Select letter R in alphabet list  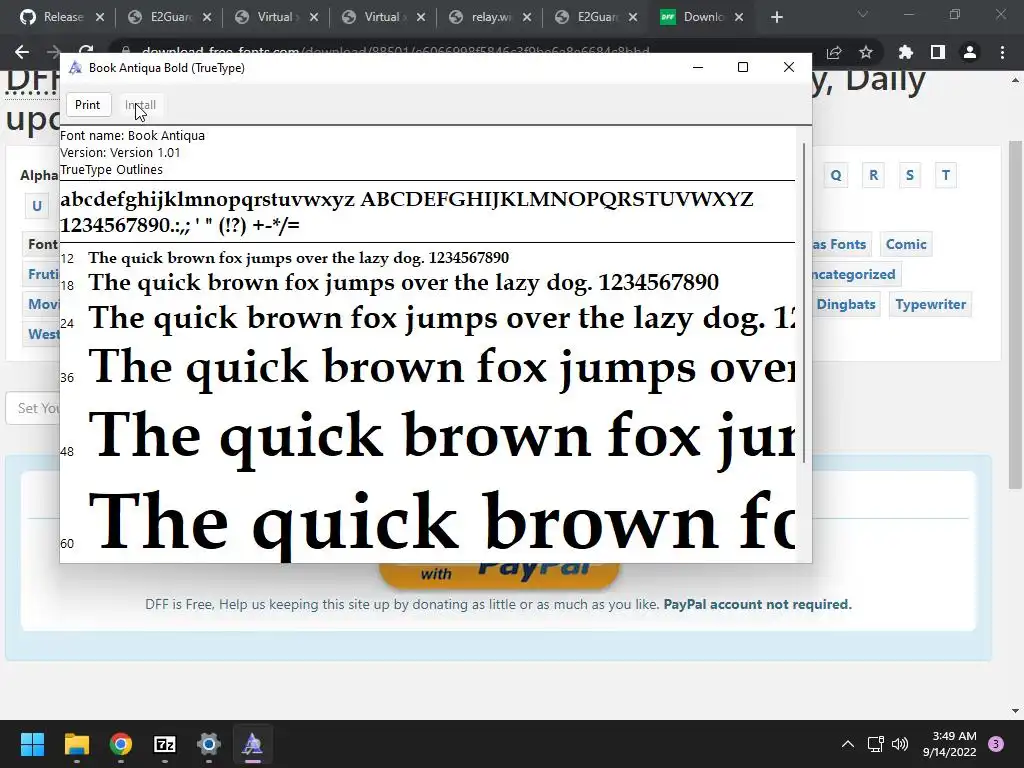[x=873, y=175]
